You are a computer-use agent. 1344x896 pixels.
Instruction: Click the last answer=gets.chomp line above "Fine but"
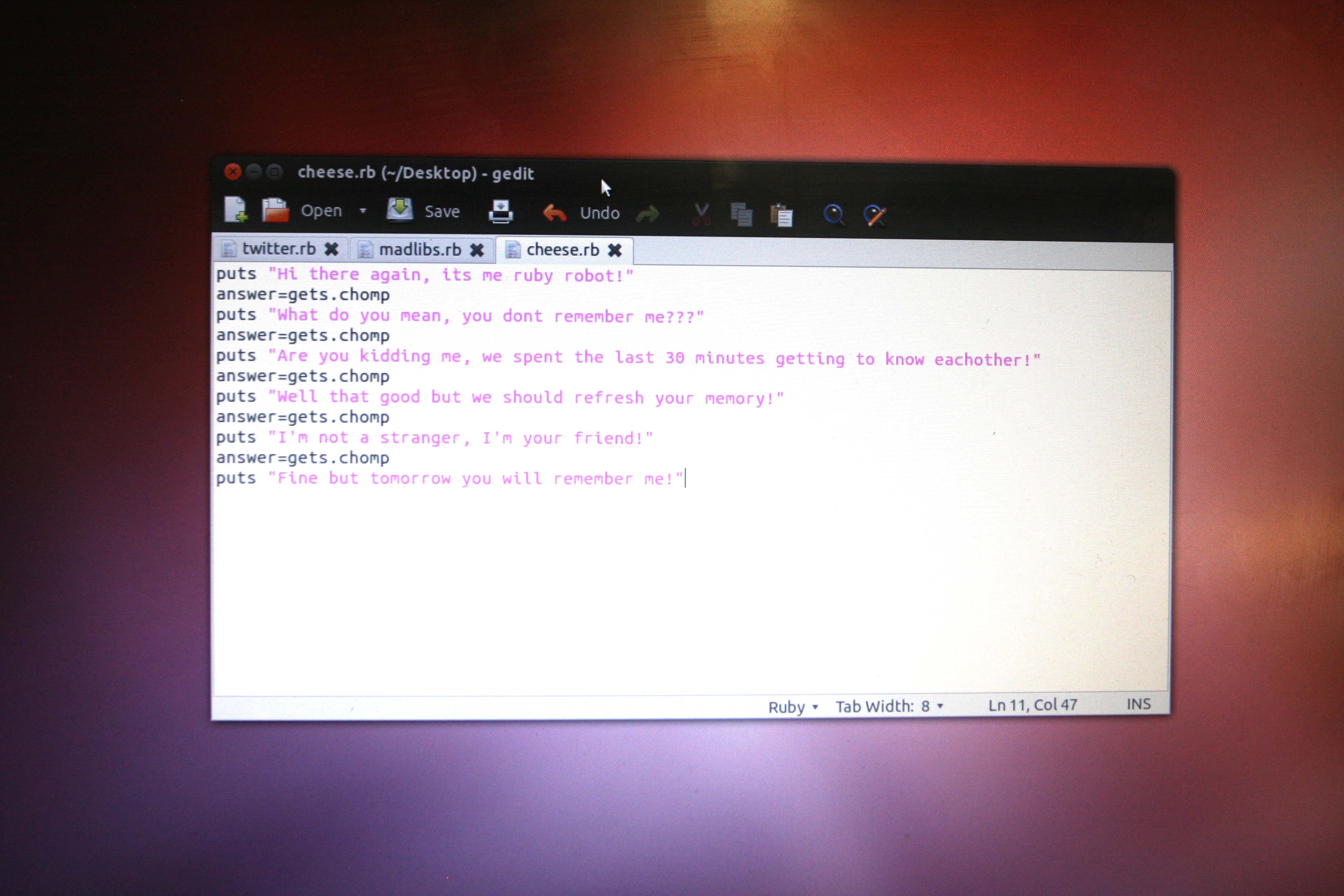(x=303, y=458)
